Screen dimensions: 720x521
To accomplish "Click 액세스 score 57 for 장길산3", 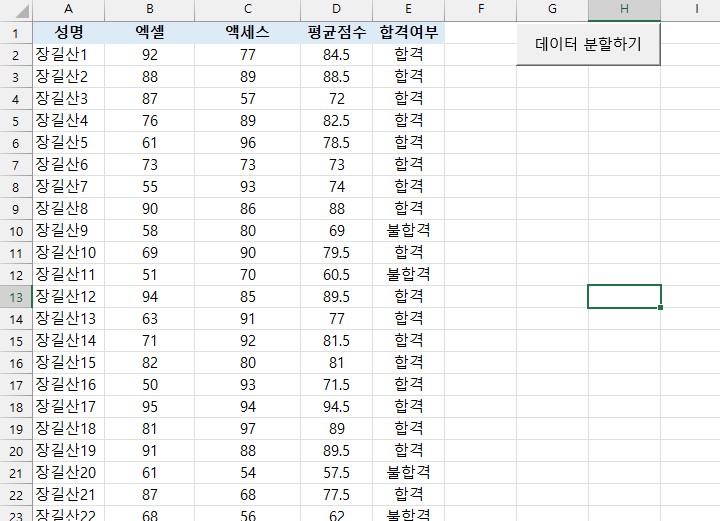I will [x=248, y=99].
